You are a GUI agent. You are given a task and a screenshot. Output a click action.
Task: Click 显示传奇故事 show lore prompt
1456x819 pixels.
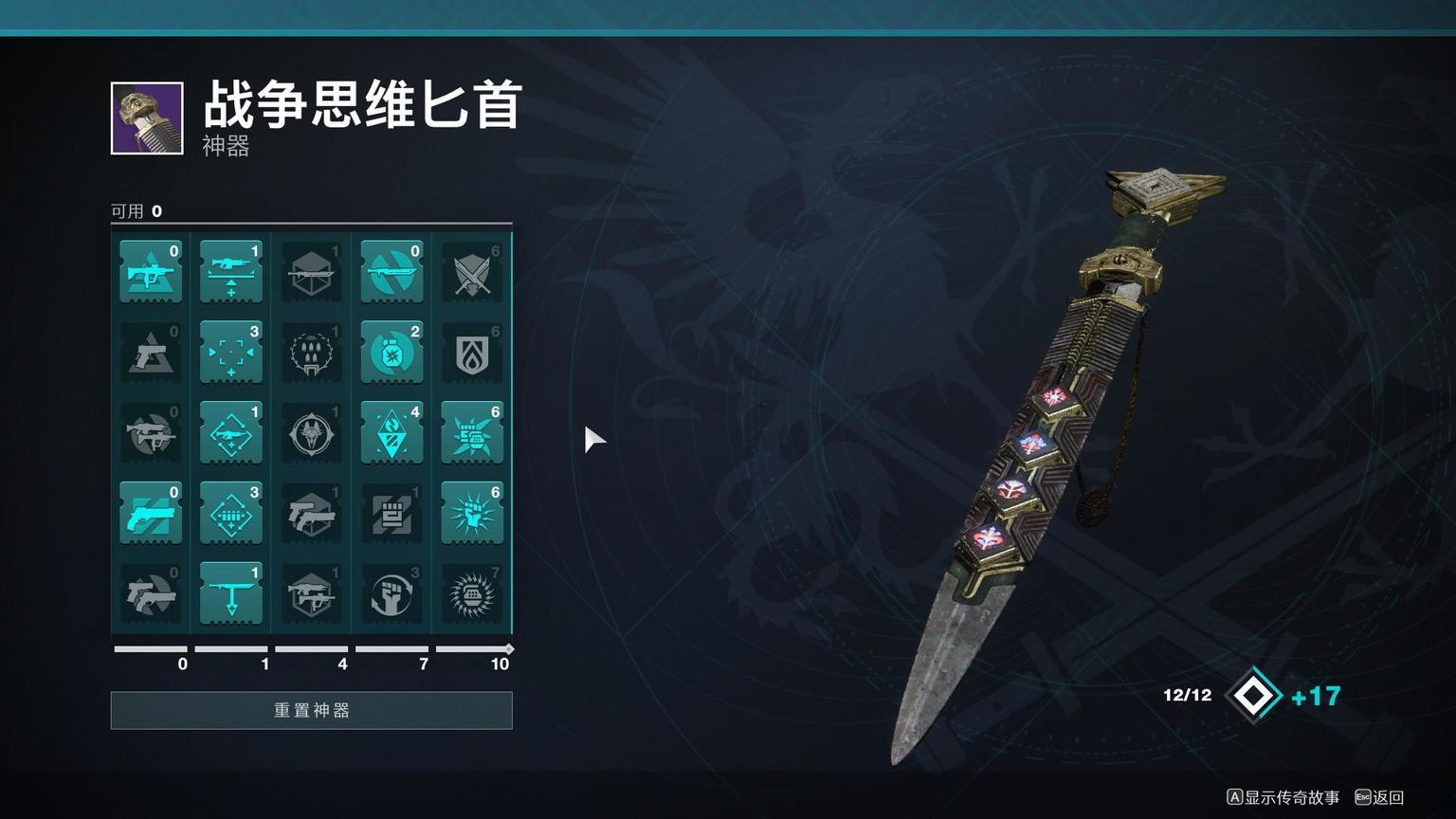click(1283, 797)
